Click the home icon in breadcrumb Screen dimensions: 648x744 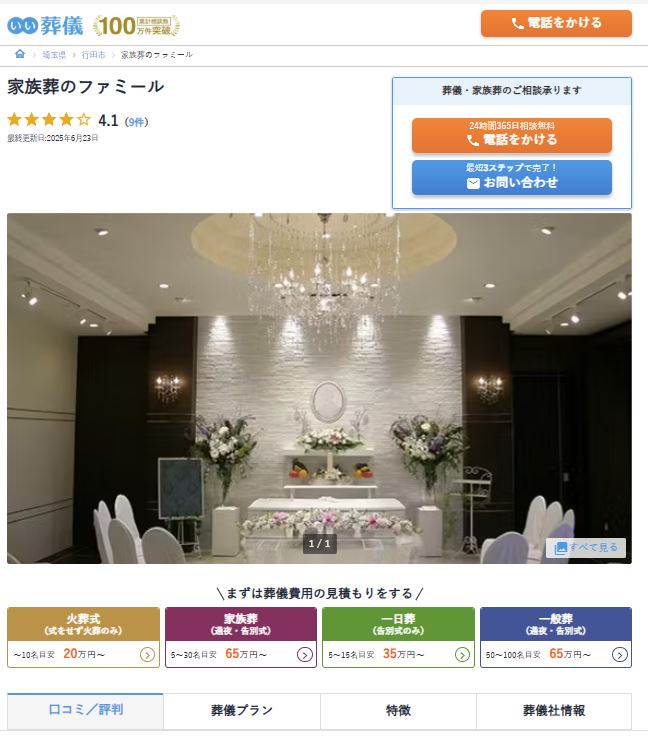(20, 54)
